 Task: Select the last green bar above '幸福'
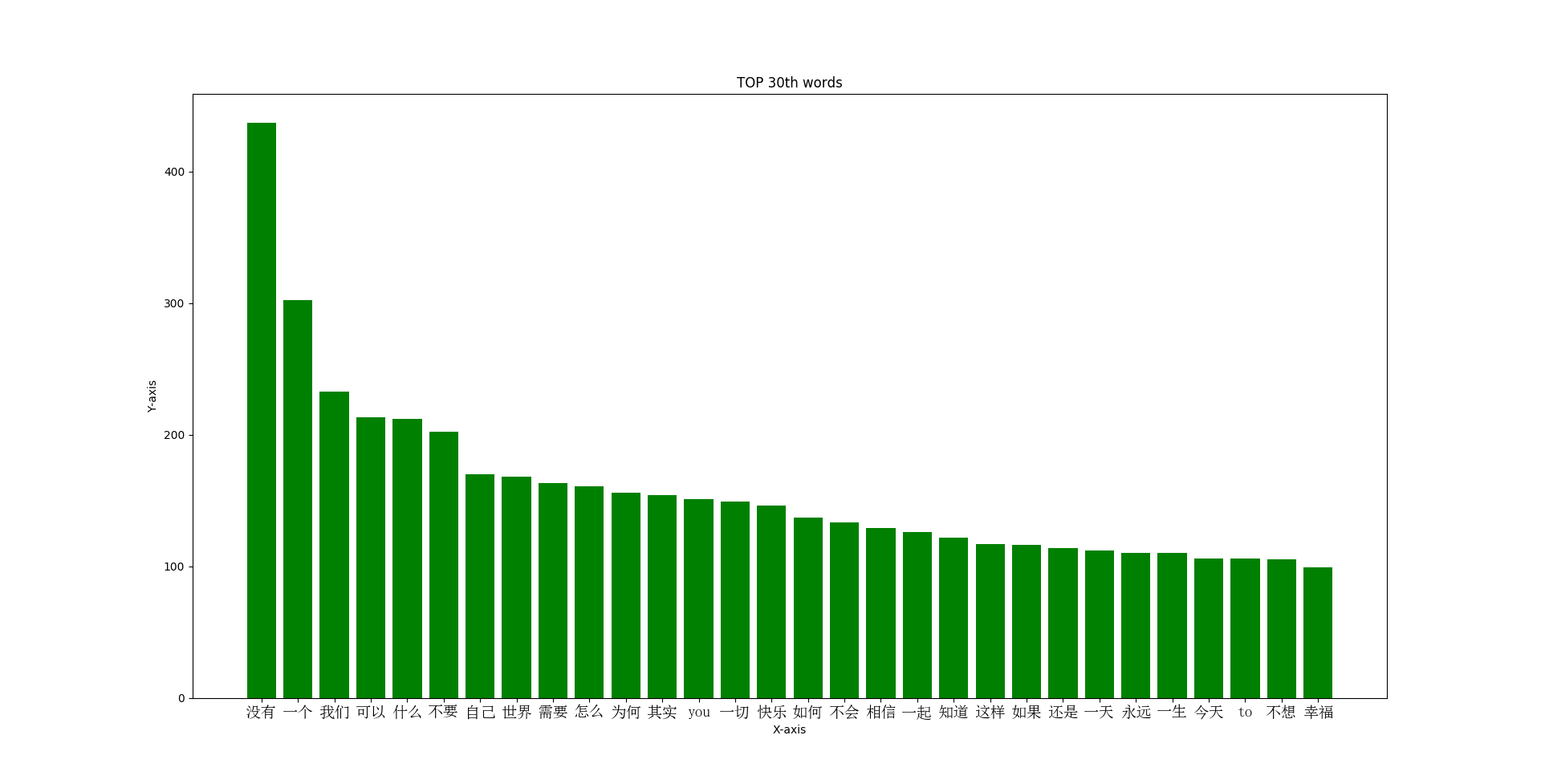(1318, 632)
